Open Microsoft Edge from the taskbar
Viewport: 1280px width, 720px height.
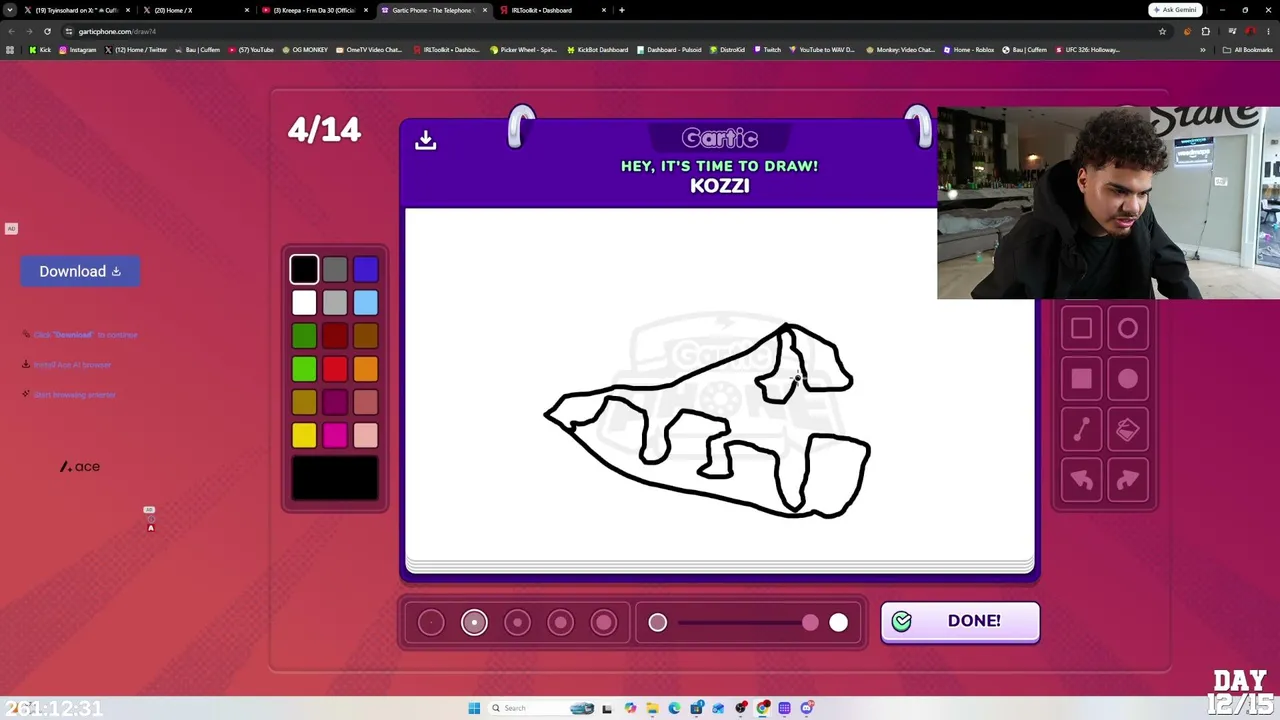pyautogui.click(x=674, y=708)
